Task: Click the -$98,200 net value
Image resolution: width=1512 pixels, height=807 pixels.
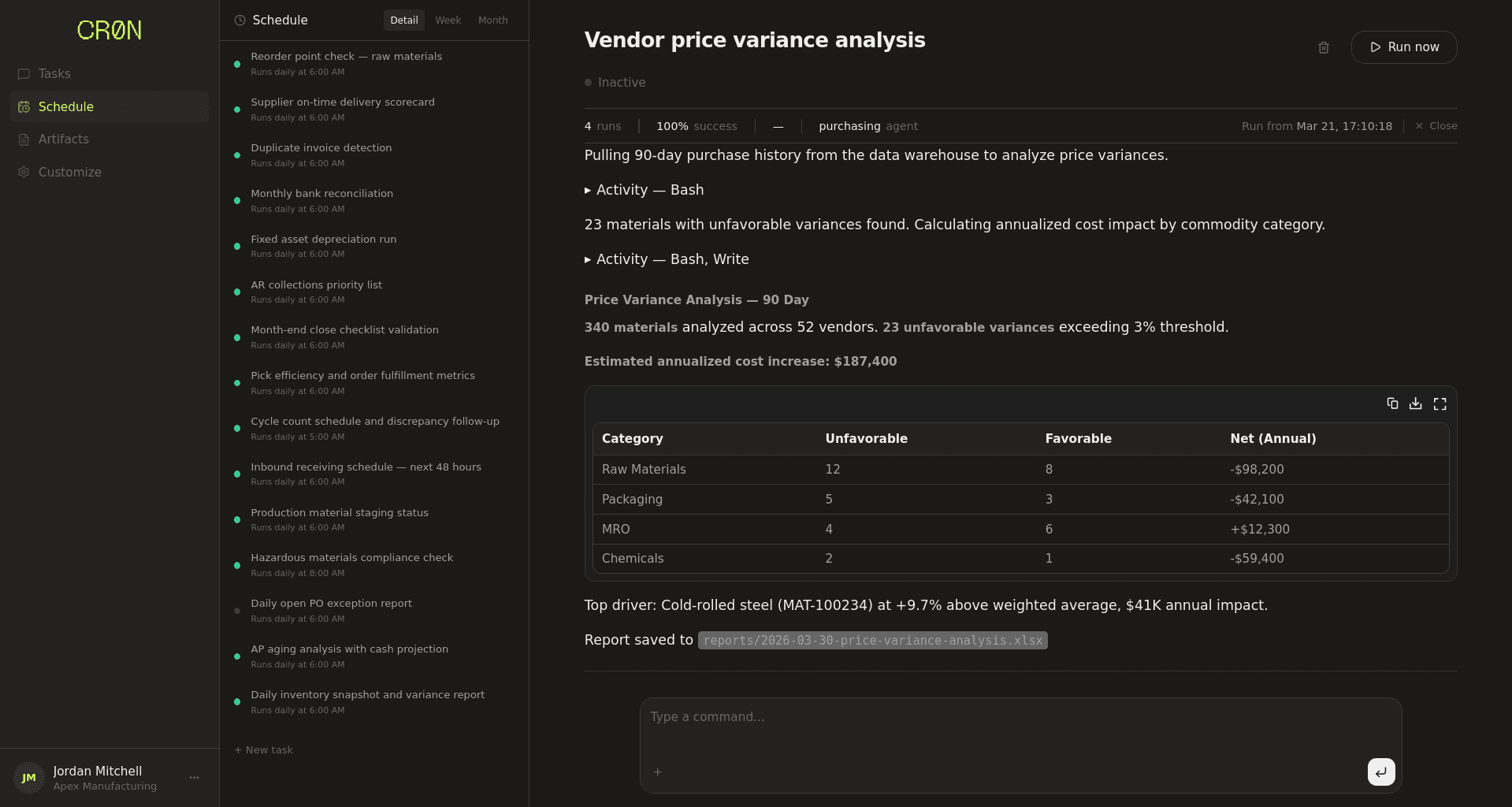Action: (x=1257, y=470)
